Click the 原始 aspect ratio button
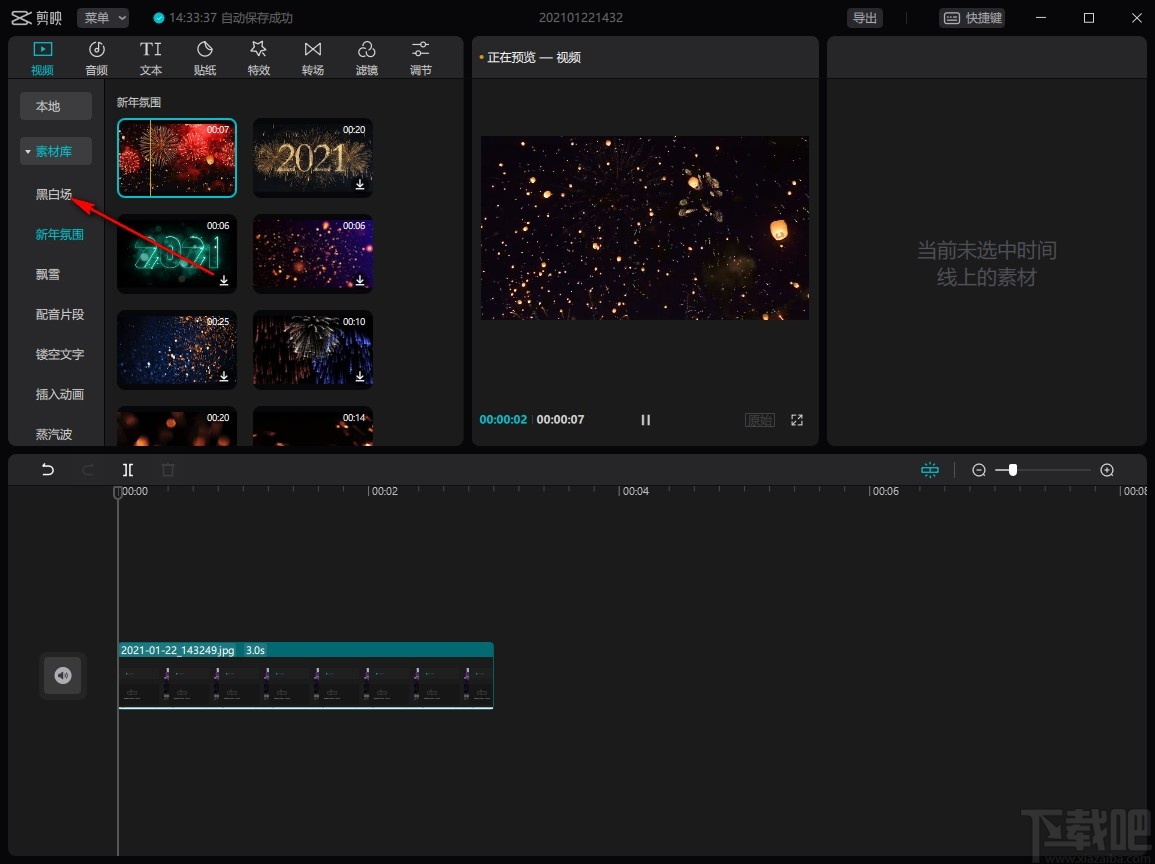This screenshot has height=864, width=1155. 759,420
